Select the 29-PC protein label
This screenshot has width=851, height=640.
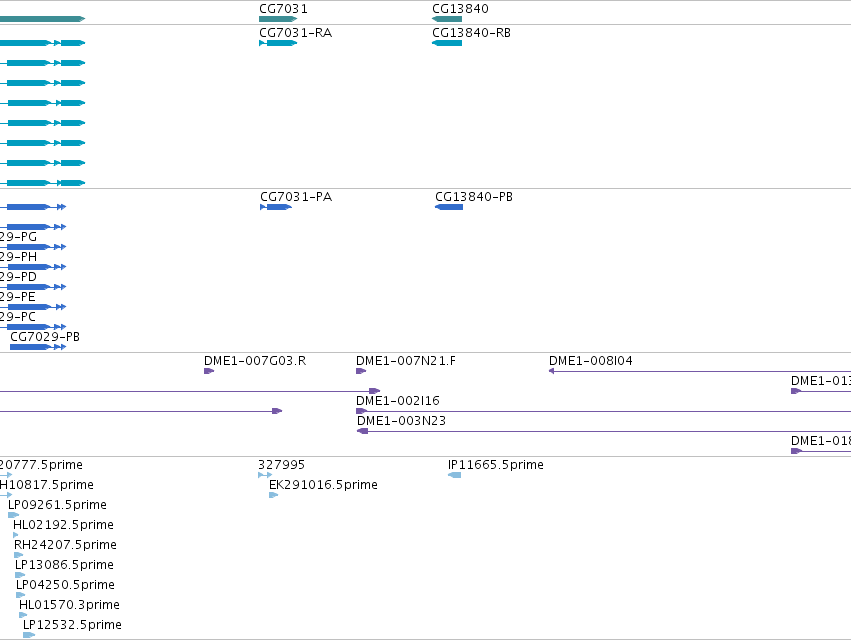point(18,317)
